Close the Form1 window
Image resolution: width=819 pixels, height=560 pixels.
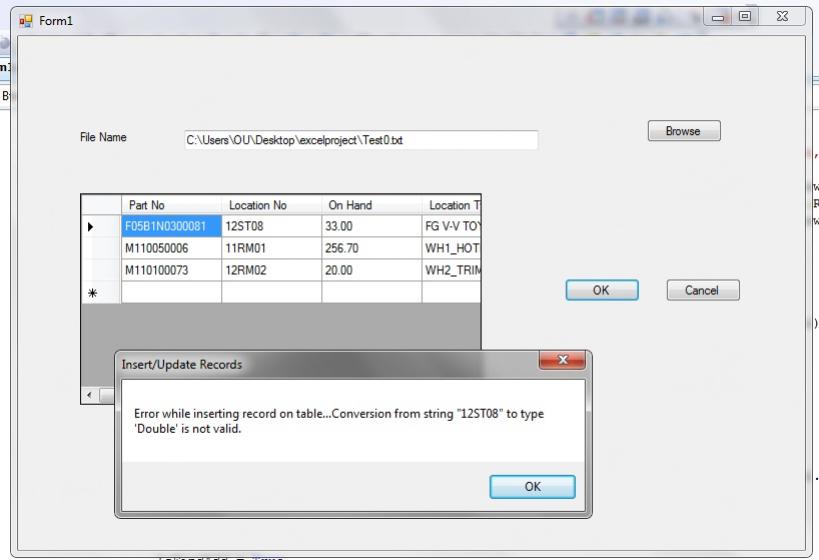782,17
